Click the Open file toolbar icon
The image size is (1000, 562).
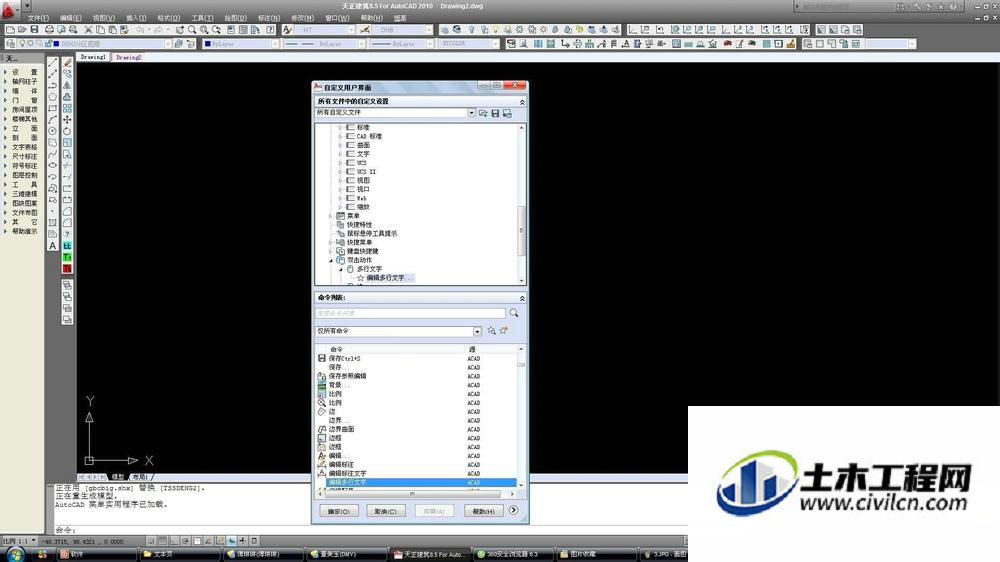coord(22,29)
